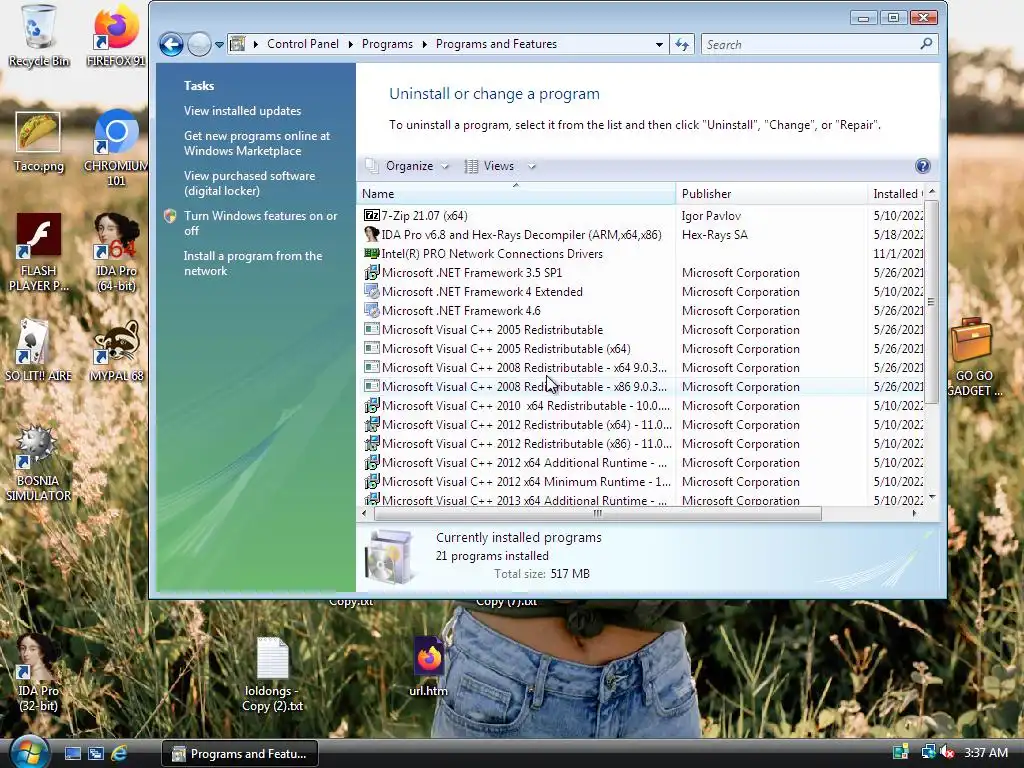Select FIREFOX 91 desktop shortcut
Screen dimensions: 1024x768
point(116,35)
